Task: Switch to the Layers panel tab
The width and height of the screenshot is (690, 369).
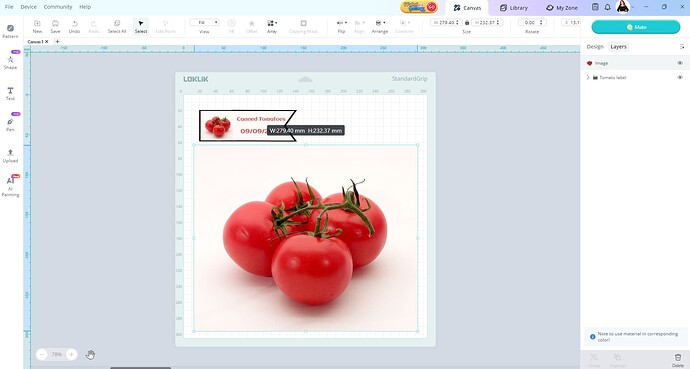Action: 618,47
